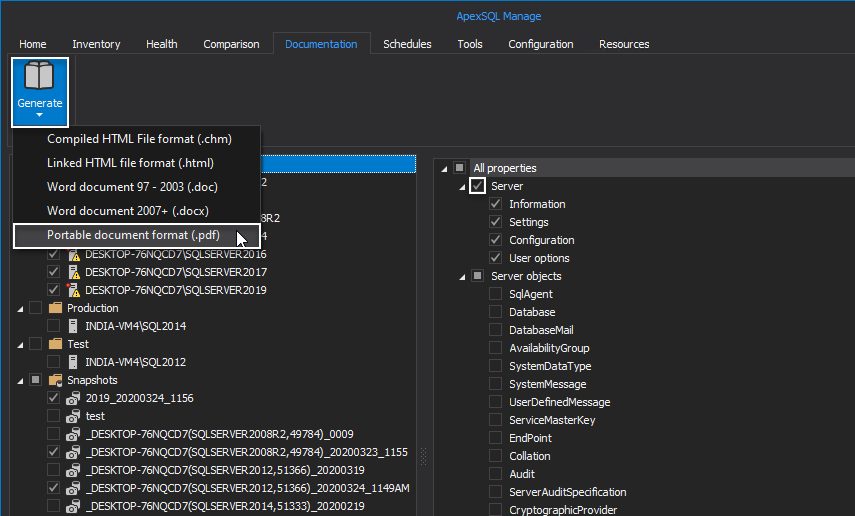Open the Schedules tab
Viewport: 855px width, 516px height.
[407, 44]
